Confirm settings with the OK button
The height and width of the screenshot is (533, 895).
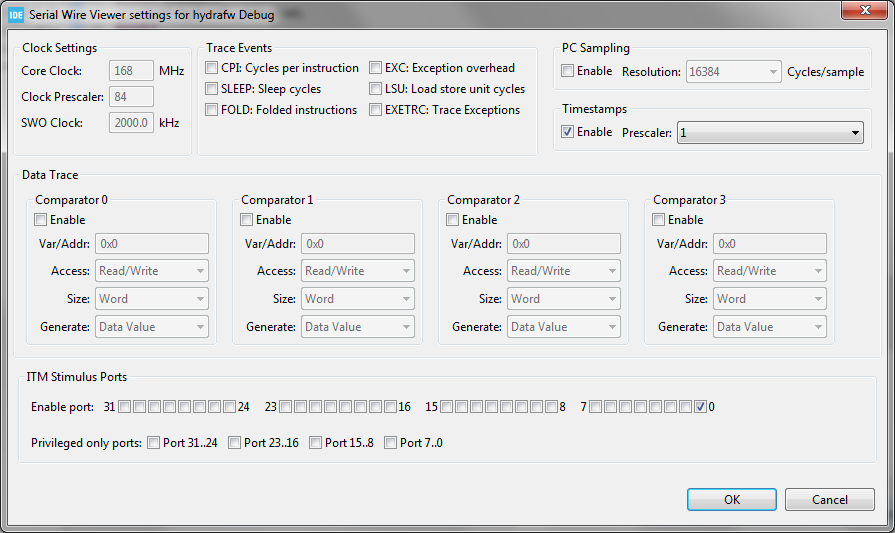pyautogui.click(x=732, y=500)
